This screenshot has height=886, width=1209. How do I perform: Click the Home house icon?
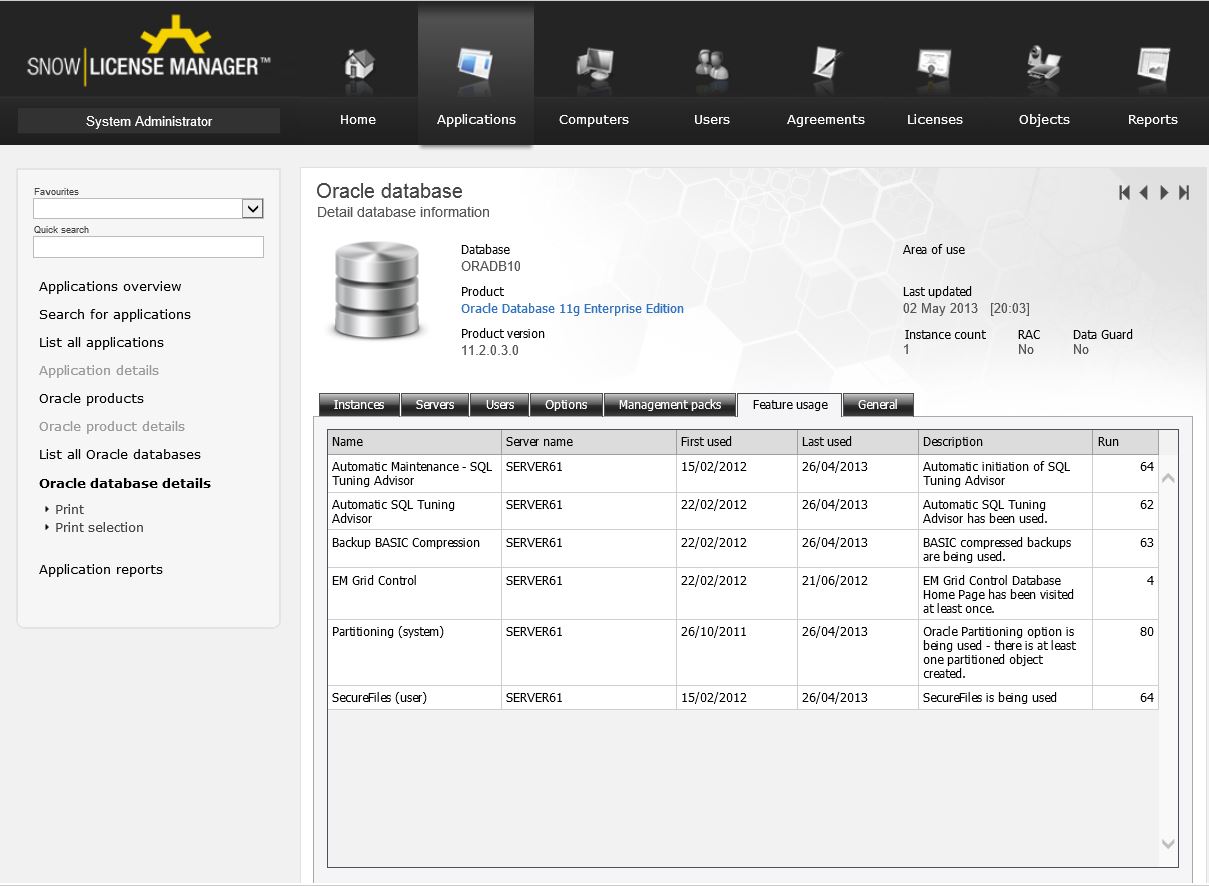(x=358, y=65)
